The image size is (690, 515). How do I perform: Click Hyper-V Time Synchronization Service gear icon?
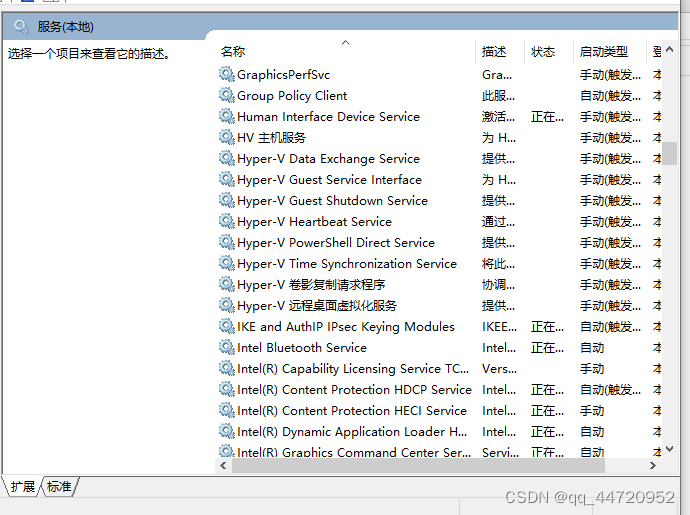point(227,264)
